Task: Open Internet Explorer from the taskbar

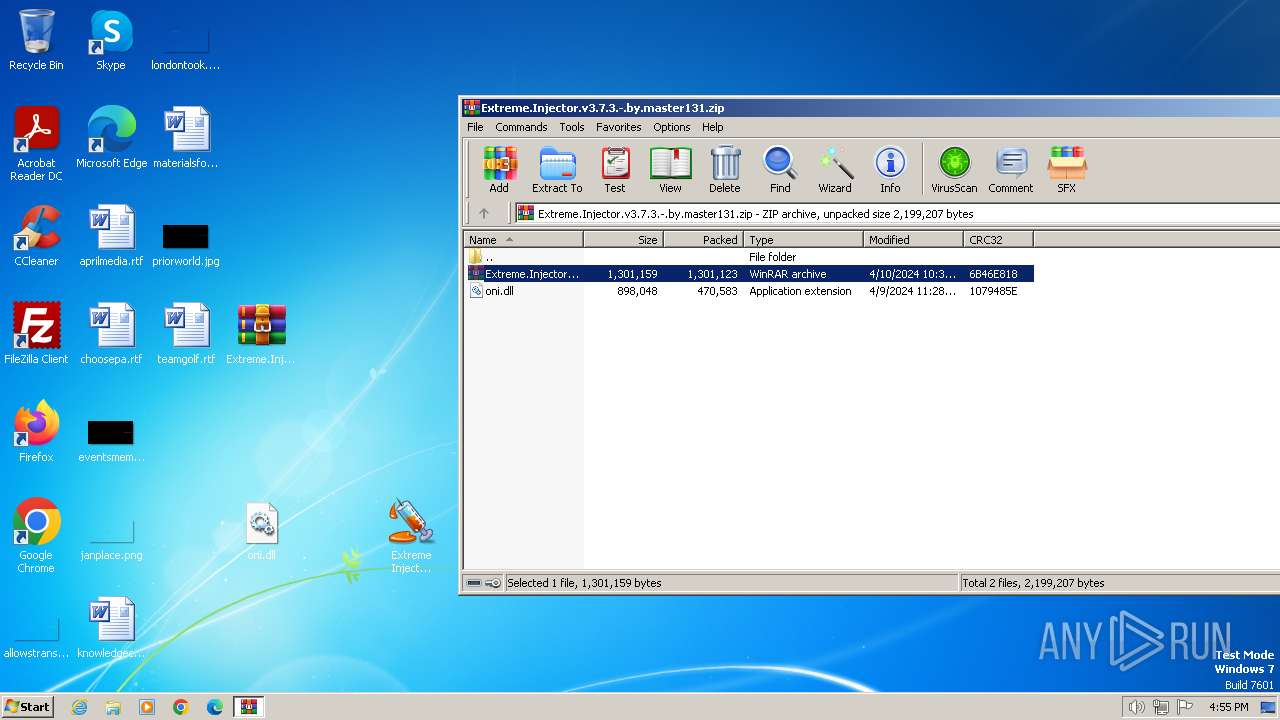Action: click(79, 707)
